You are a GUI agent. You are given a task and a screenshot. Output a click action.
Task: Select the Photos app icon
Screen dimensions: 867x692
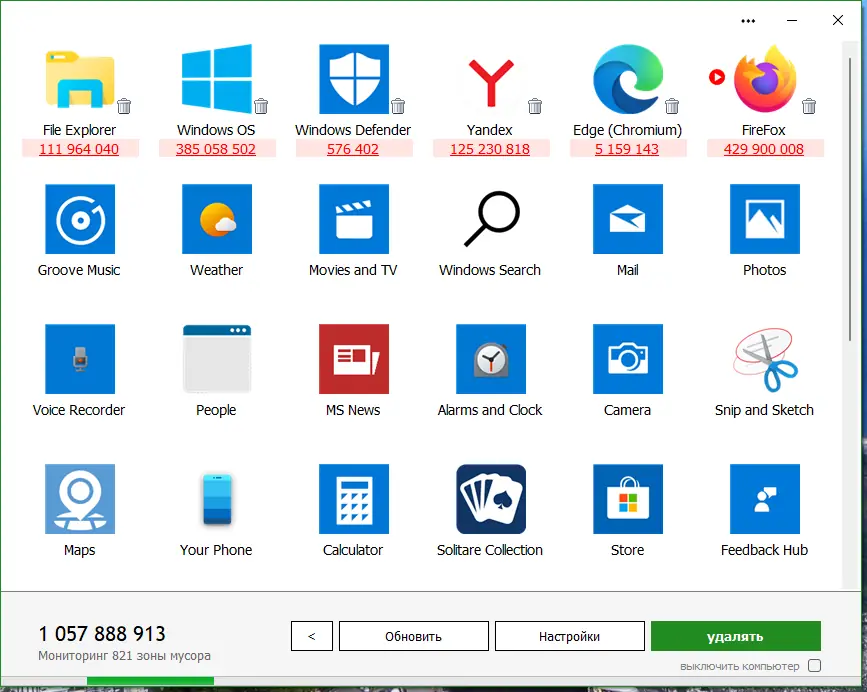click(x=765, y=219)
